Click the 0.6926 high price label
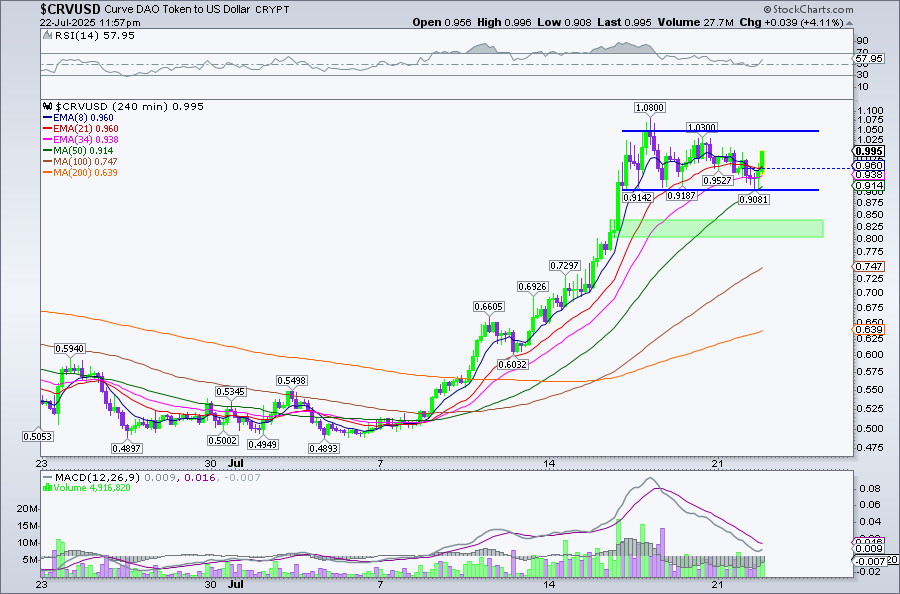 [533, 286]
